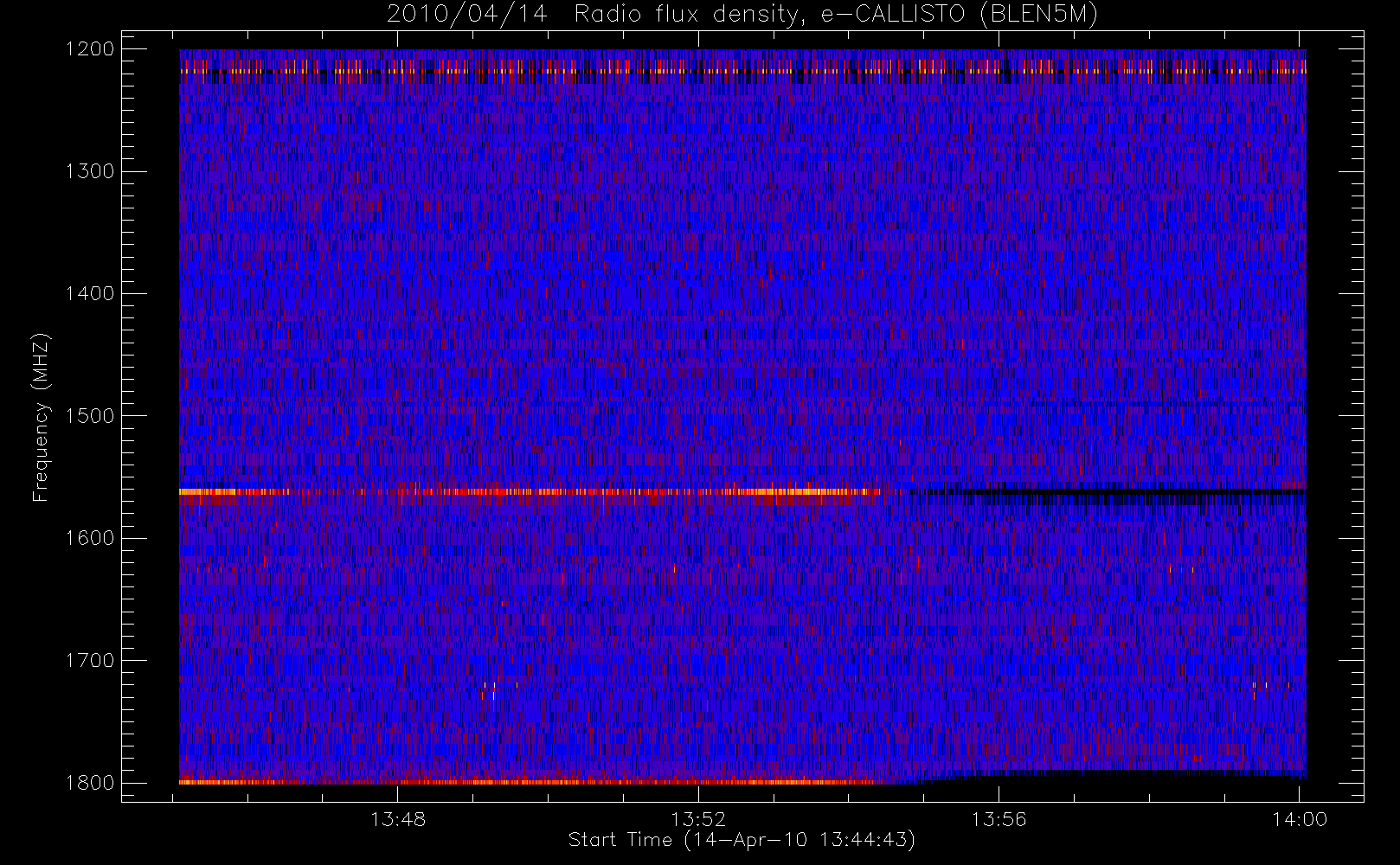Click the 1200 frequency tick label

[x=90, y=49]
